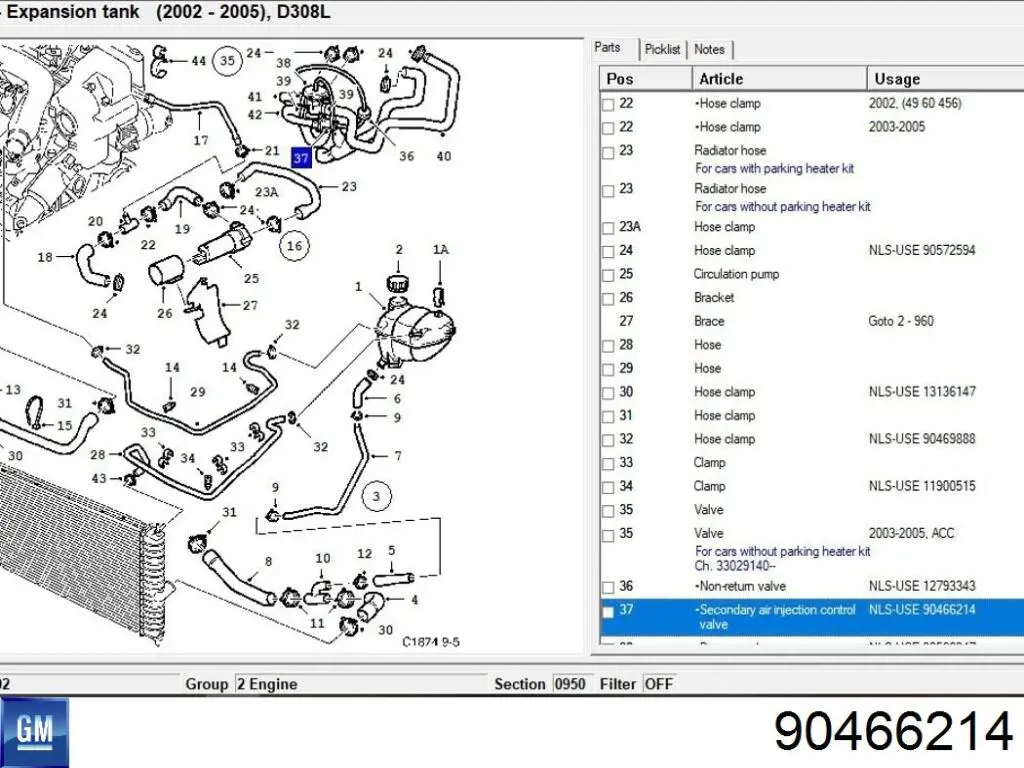Select callout 18 hose in diagram
The height and width of the screenshot is (768, 1024).
(44, 257)
